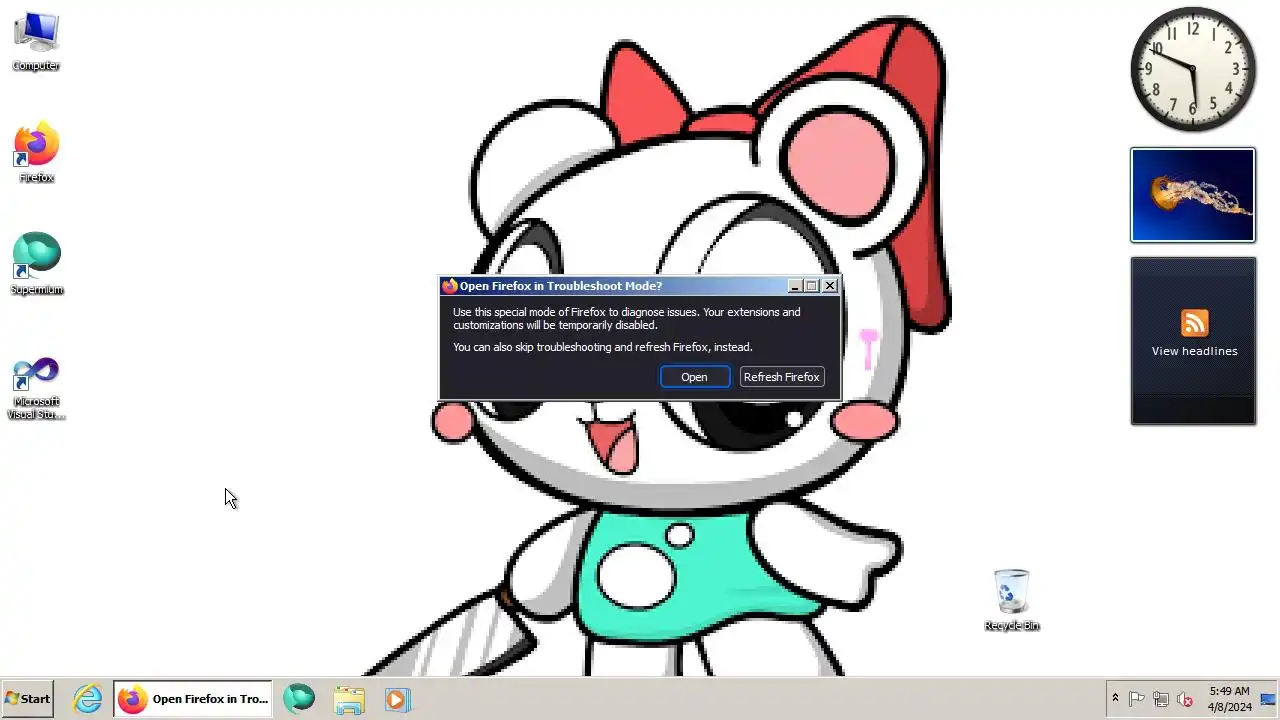Click the muted volume tray icon

[x=1185, y=699]
